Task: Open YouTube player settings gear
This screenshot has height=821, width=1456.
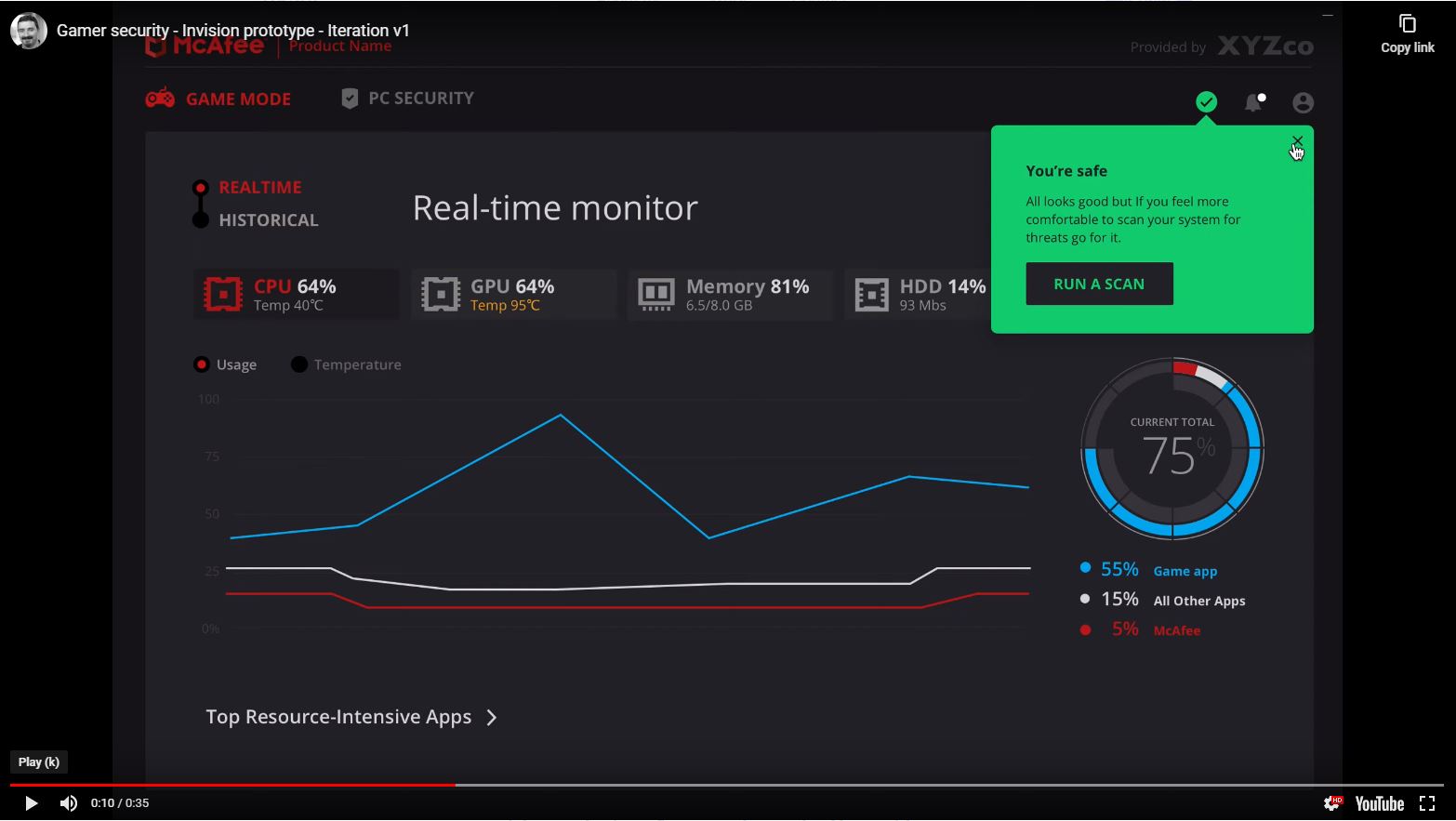Action: 1332,803
